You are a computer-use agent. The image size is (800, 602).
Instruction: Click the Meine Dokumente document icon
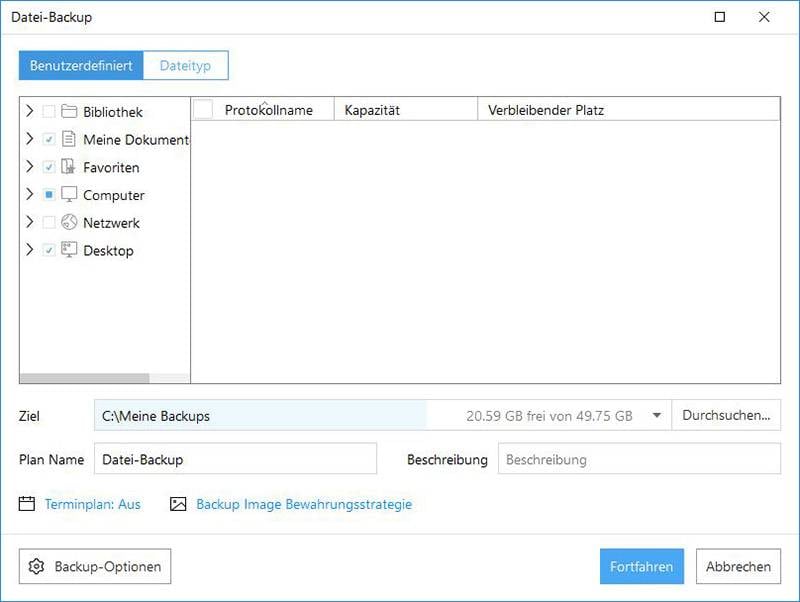(69, 140)
